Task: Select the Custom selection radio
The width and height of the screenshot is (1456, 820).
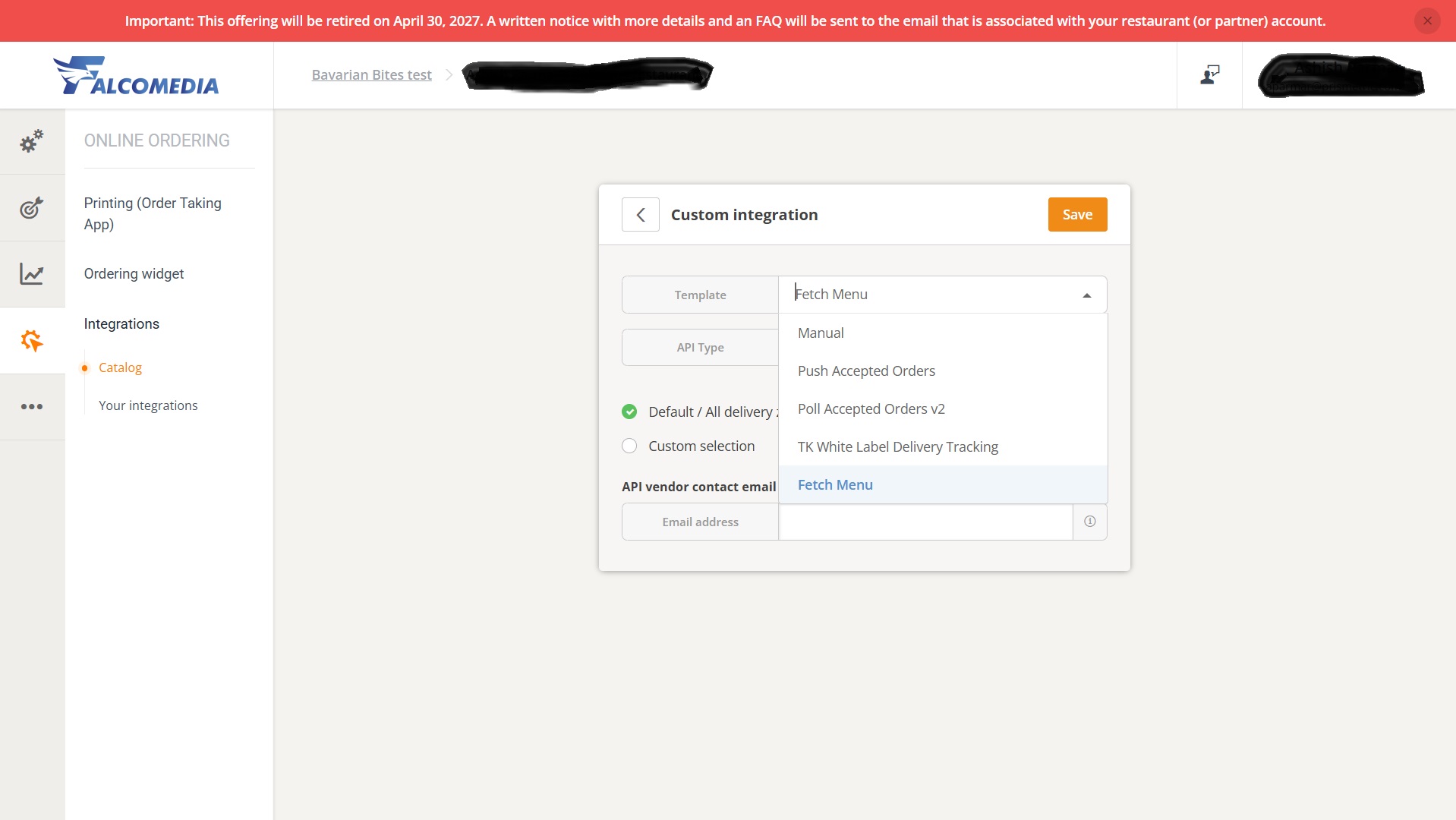Action: point(629,446)
